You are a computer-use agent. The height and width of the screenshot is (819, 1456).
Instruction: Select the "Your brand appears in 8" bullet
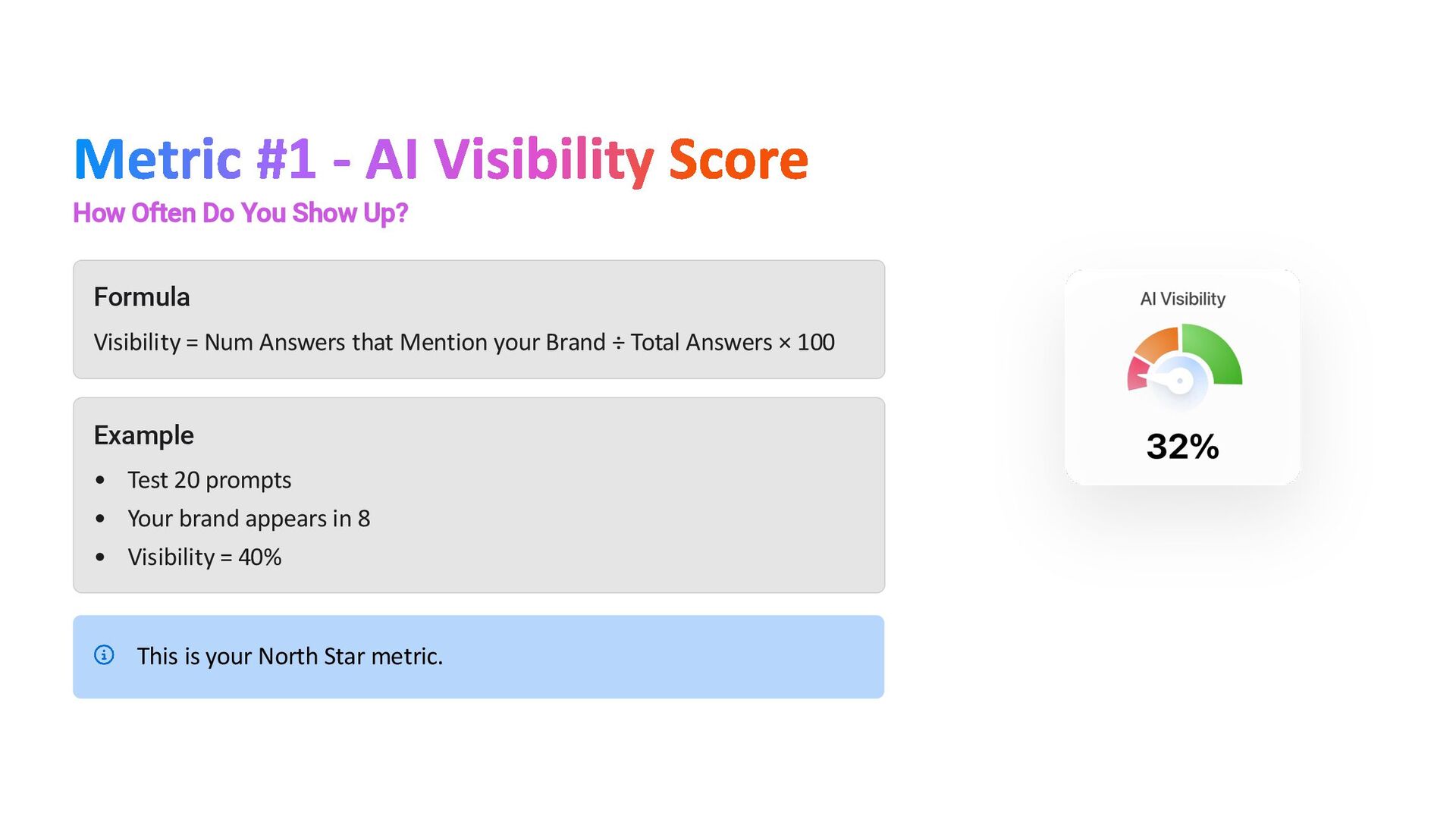tap(249, 519)
